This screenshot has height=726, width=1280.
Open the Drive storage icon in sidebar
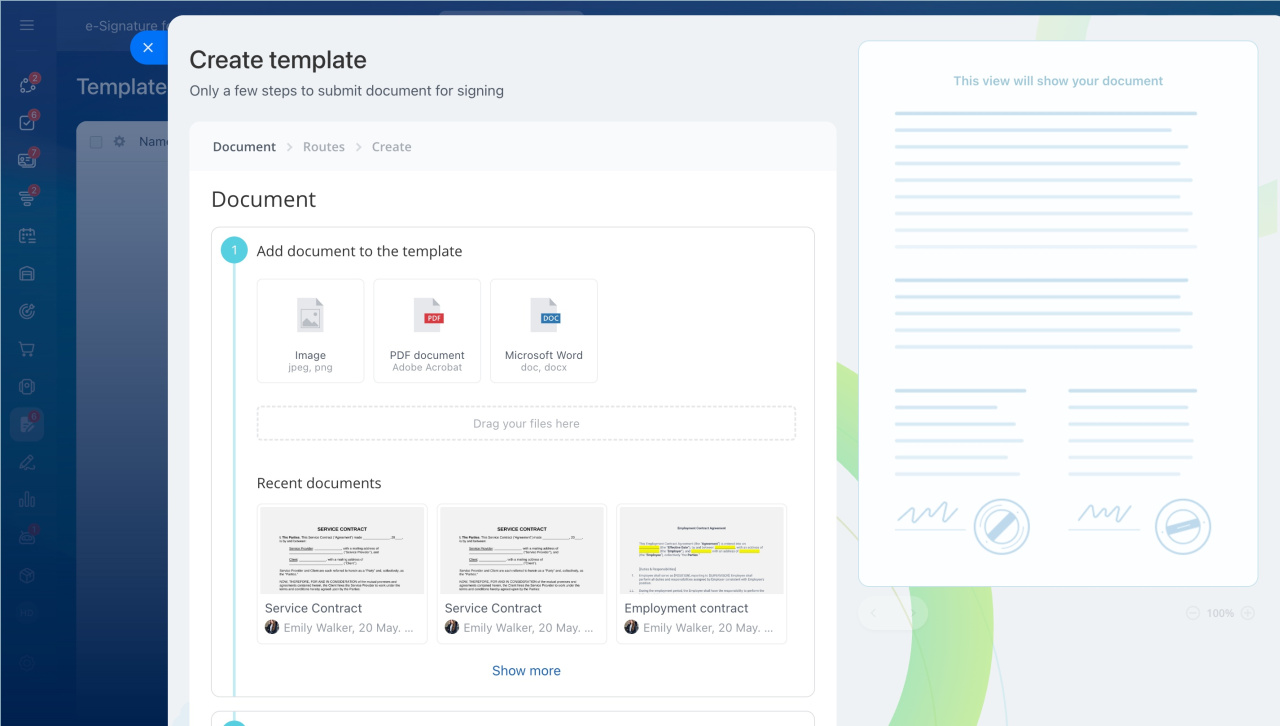tap(27, 274)
